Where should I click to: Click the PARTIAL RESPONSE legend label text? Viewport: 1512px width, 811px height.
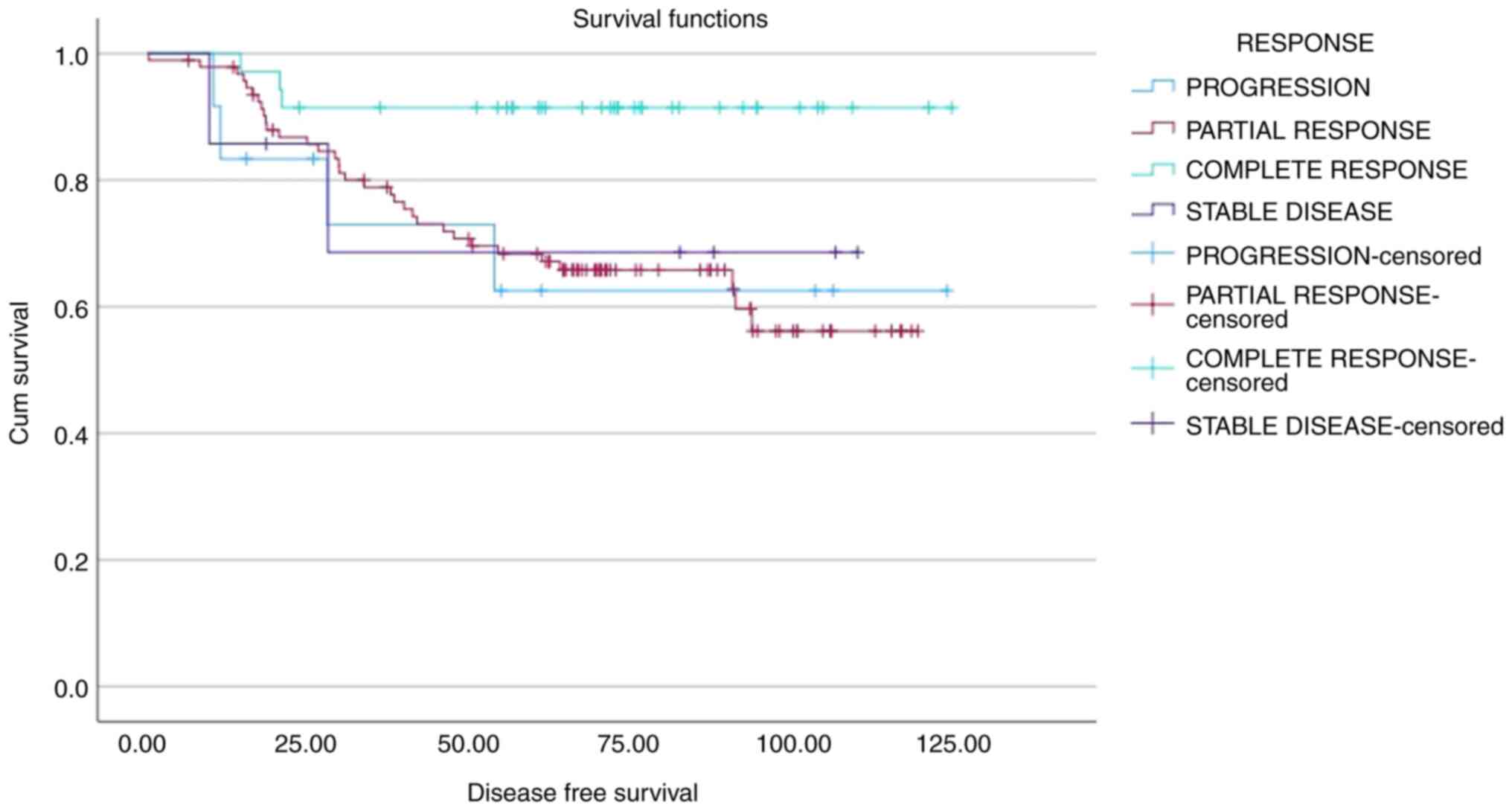pyautogui.click(x=1307, y=130)
